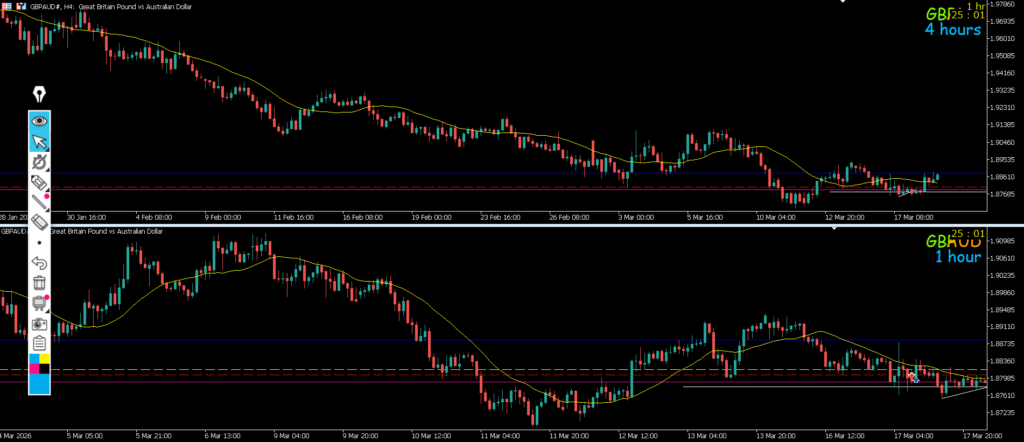
Task: Click the clipboard icon in the toolbar
Action: tap(40, 344)
